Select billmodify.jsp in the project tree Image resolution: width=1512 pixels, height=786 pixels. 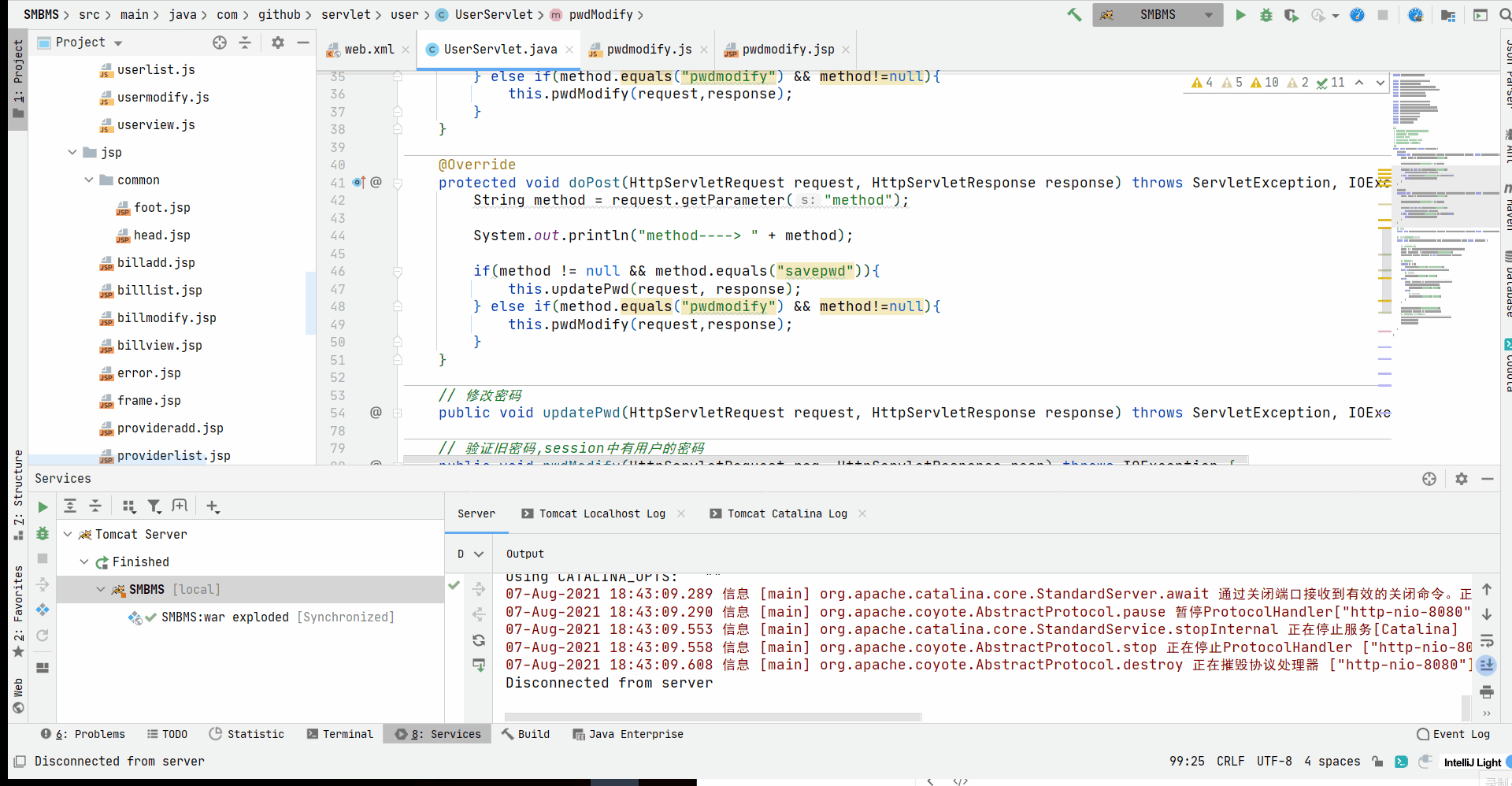click(x=167, y=317)
